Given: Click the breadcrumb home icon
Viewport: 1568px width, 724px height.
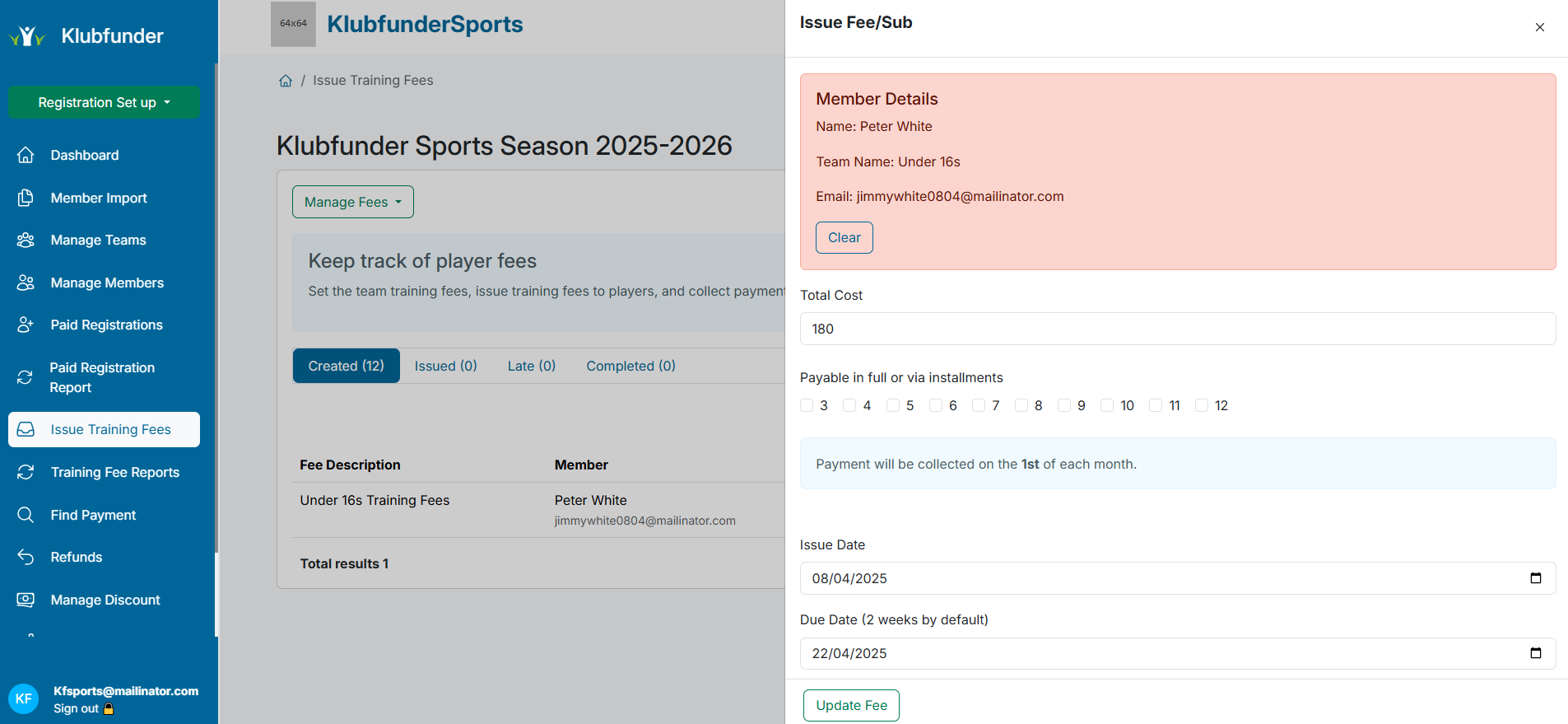Looking at the screenshot, I should point(286,81).
